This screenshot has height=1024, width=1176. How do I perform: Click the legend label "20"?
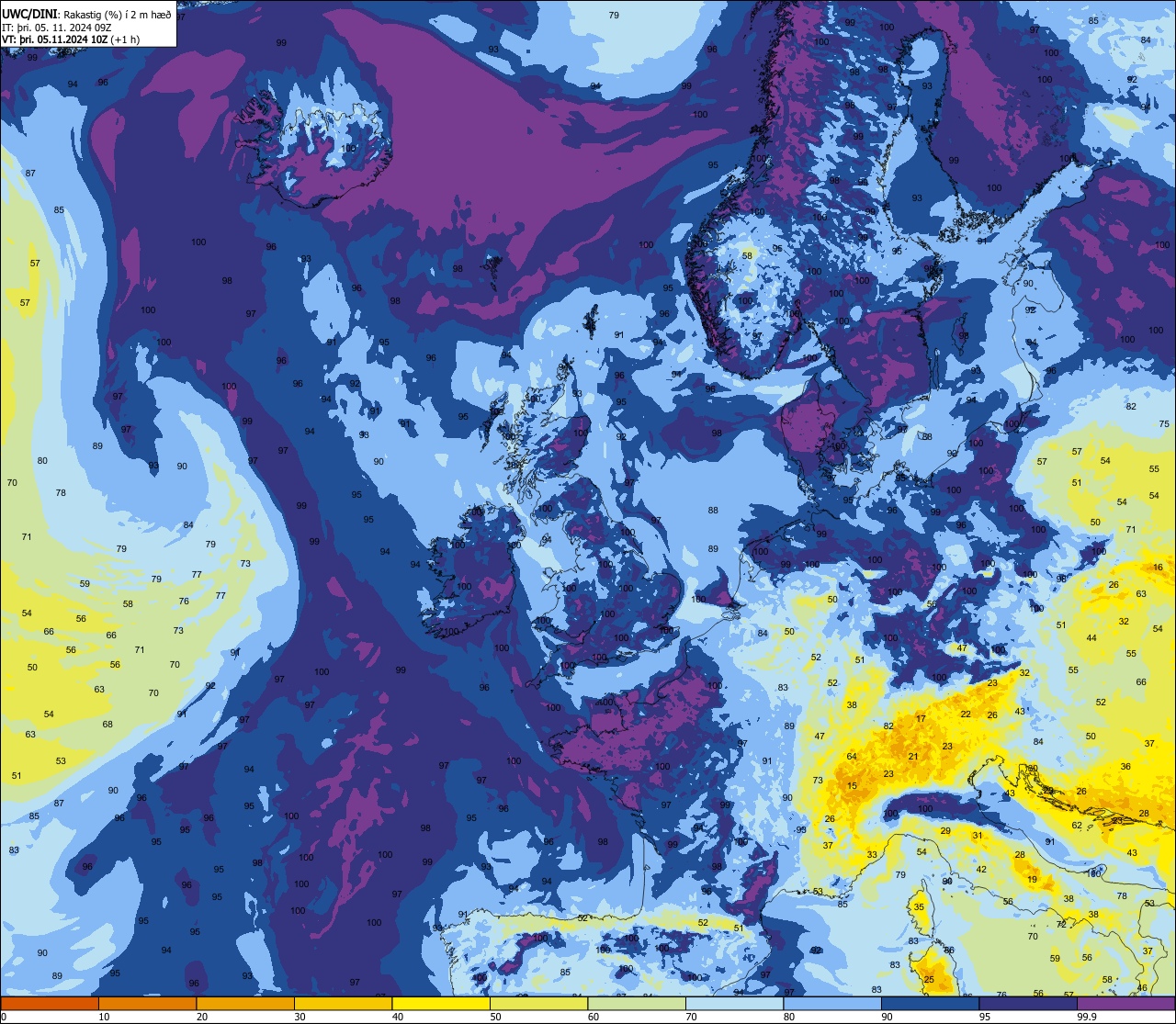click(202, 1017)
